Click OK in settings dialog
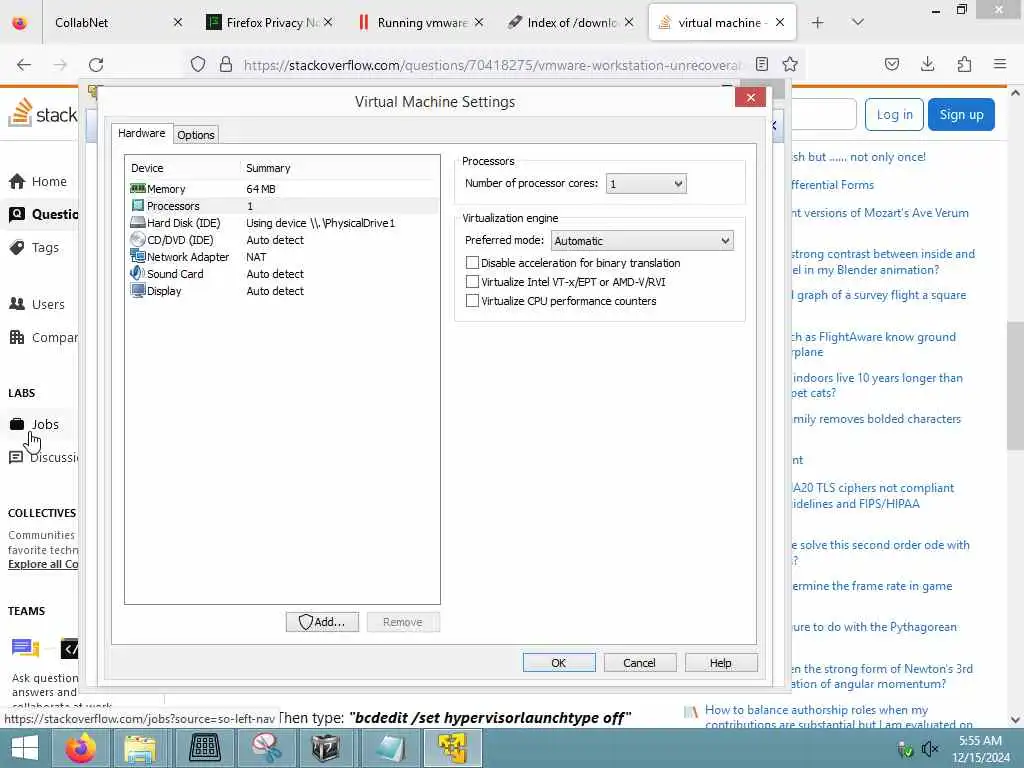 pos(559,663)
